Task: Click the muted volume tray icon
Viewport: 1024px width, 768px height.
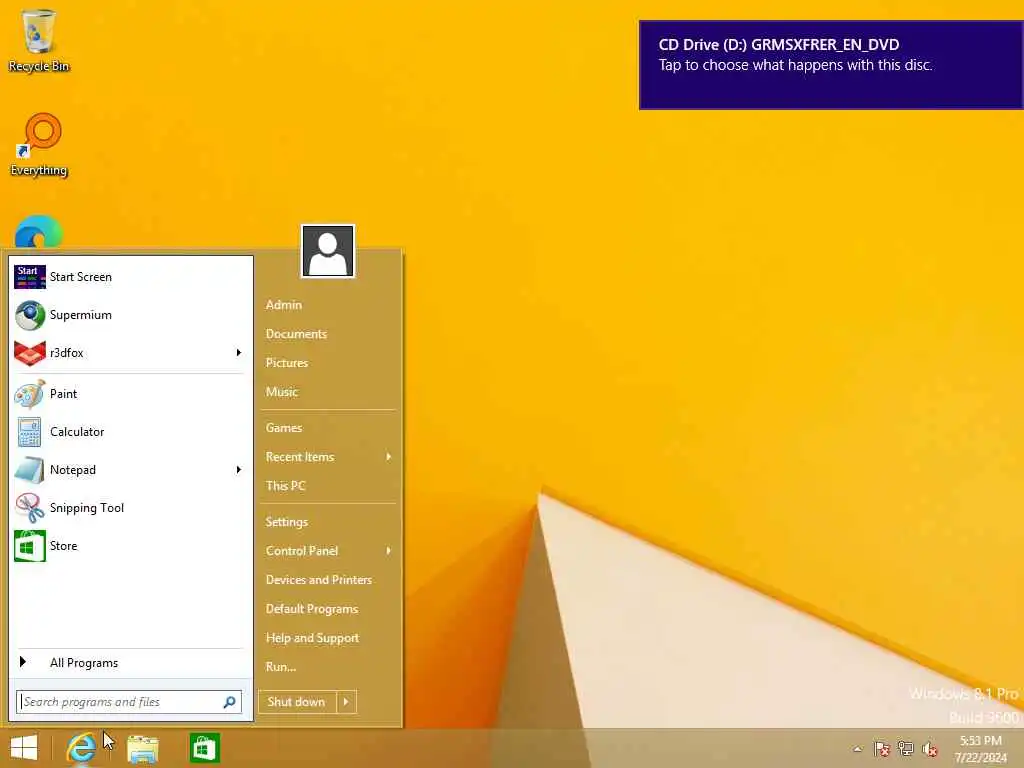Action: click(x=930, y=749)
